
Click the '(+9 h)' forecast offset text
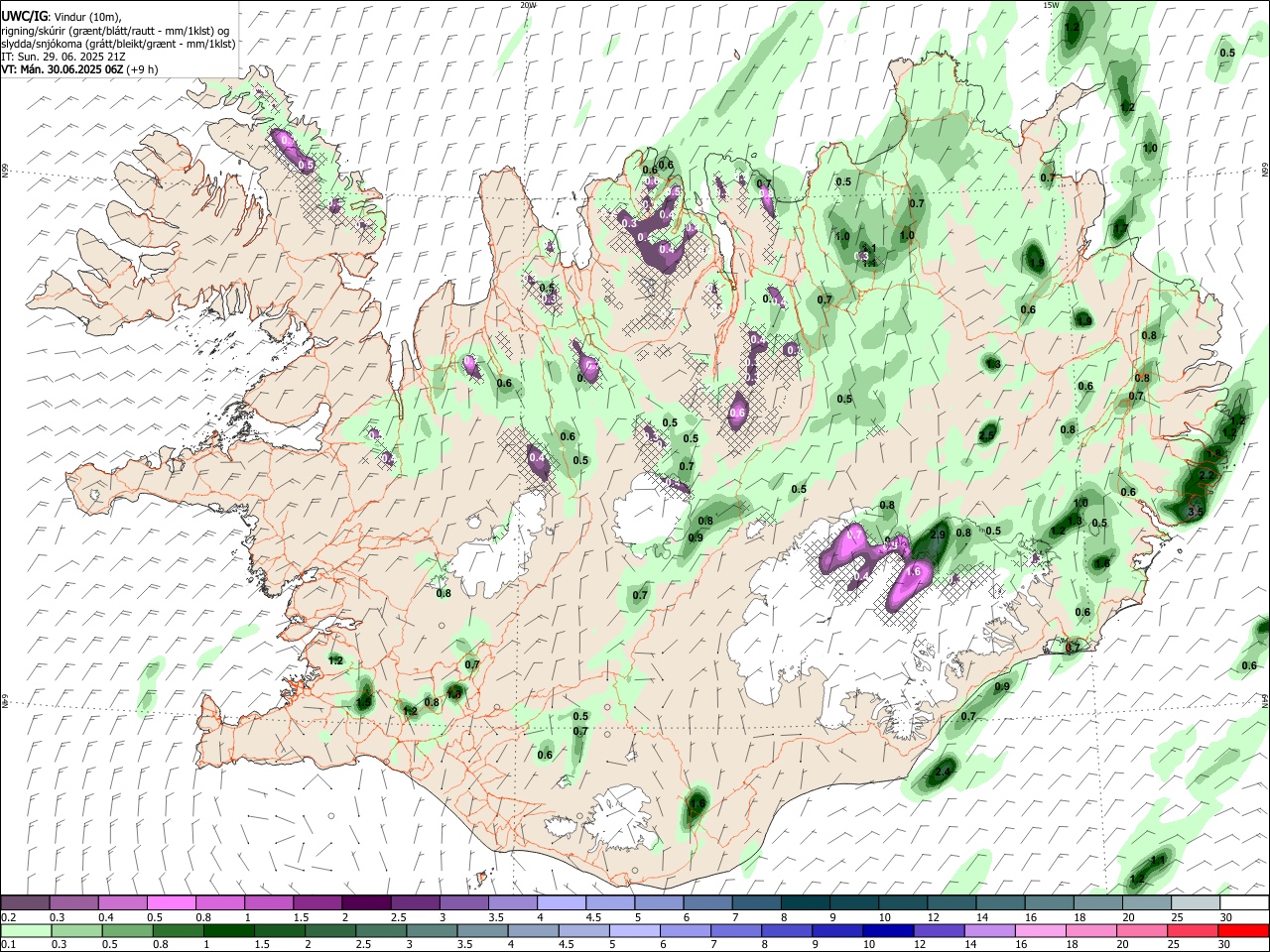(143, 69)
